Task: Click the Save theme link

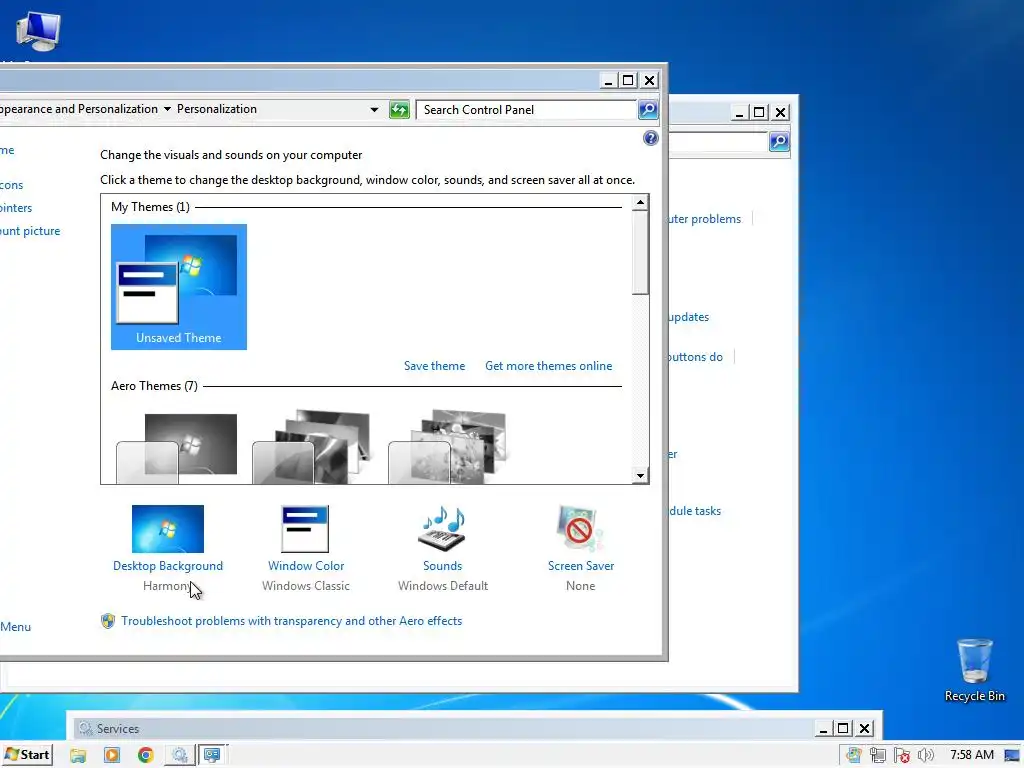Action: 434,366
